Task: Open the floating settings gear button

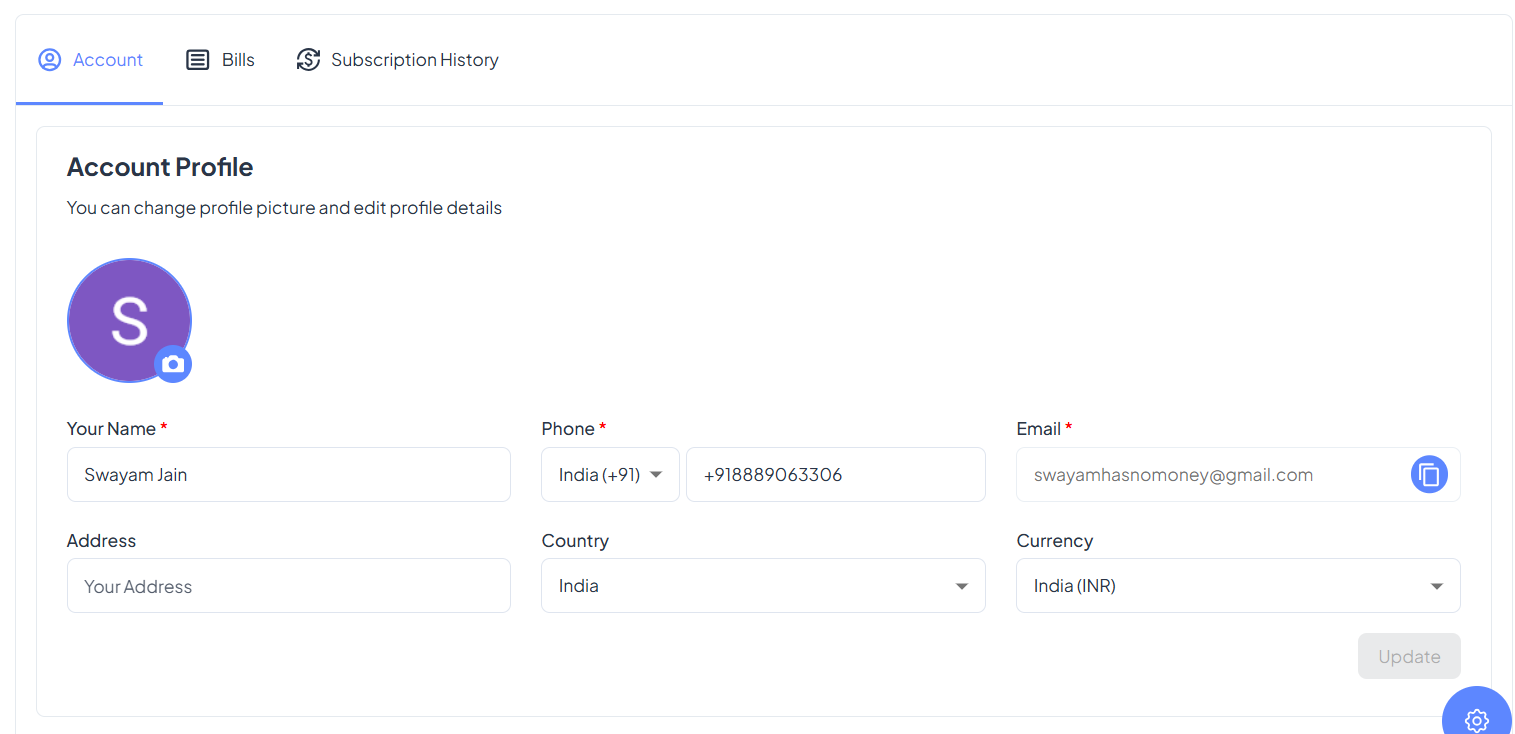Action: point(1476,718)
